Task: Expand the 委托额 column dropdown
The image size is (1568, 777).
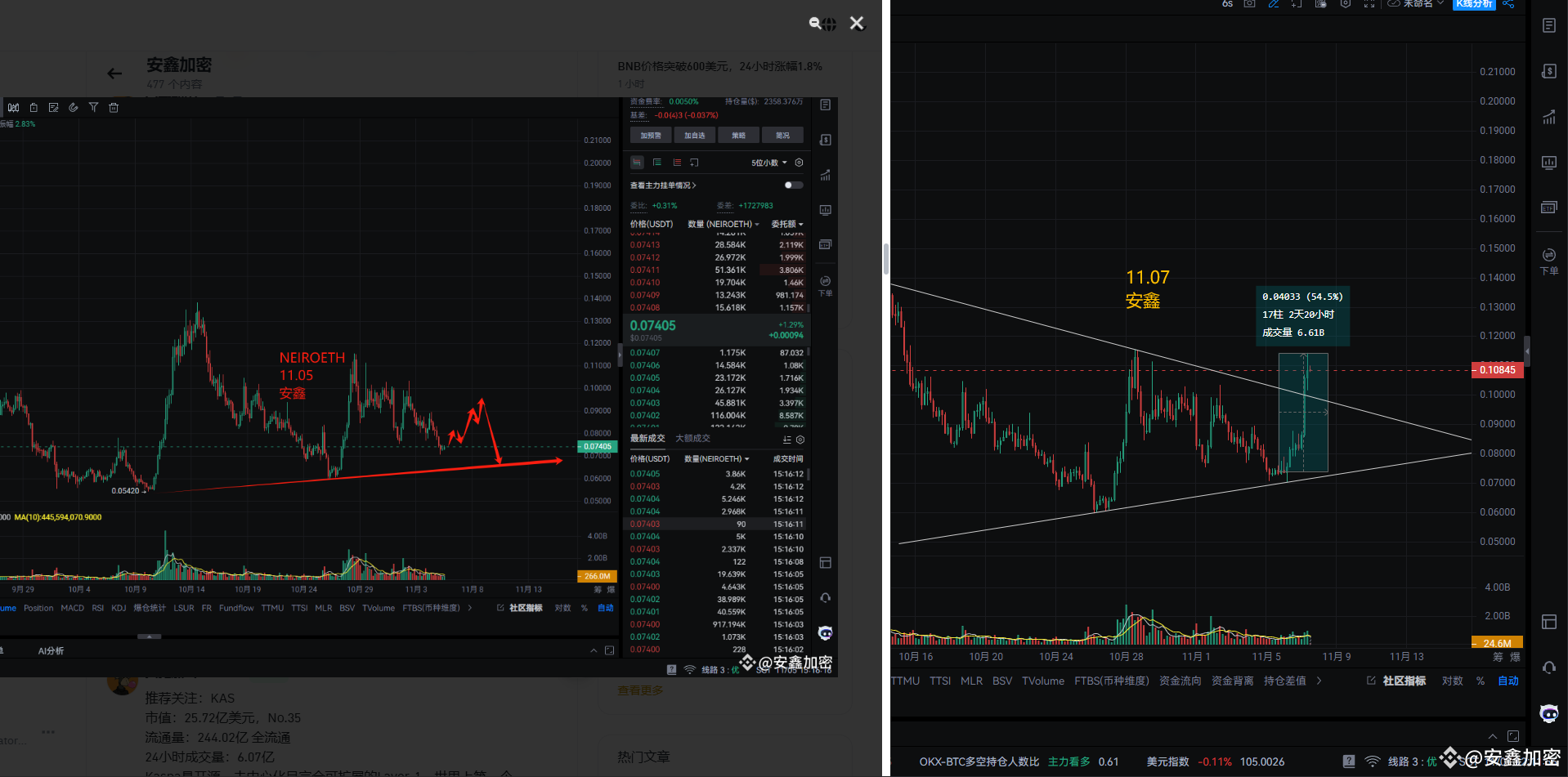Action: pos(786,223)
